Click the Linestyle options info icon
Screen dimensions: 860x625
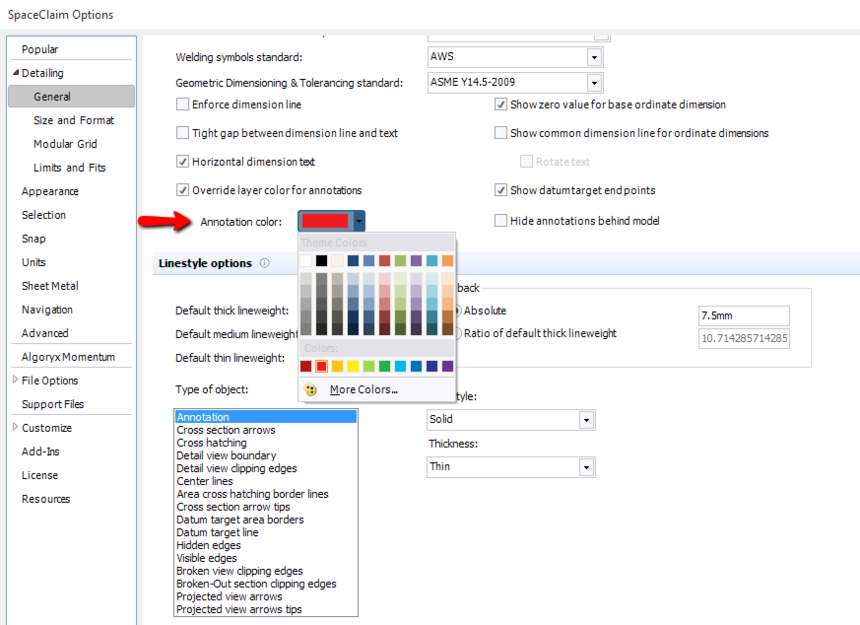(264, 263)
